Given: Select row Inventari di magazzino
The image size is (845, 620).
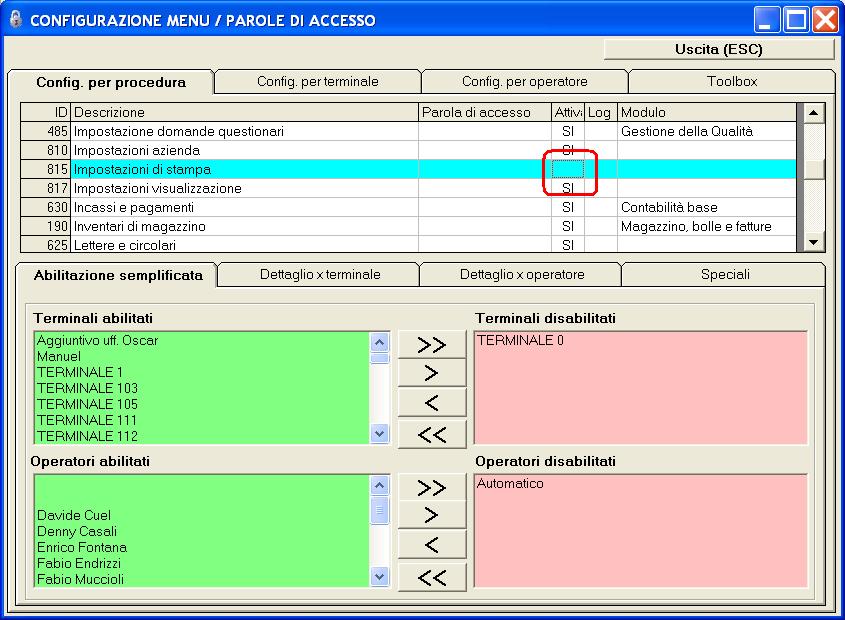Looking at the screenshot, I should pos(408,226).
